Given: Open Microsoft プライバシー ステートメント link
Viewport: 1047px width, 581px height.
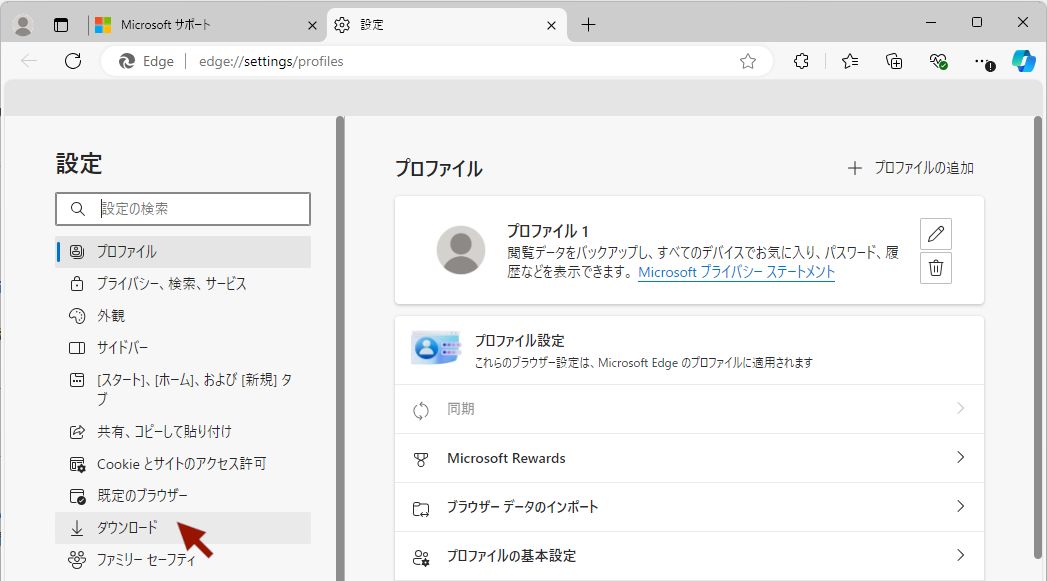Looking at the screenshot, I should pos(737,272).
